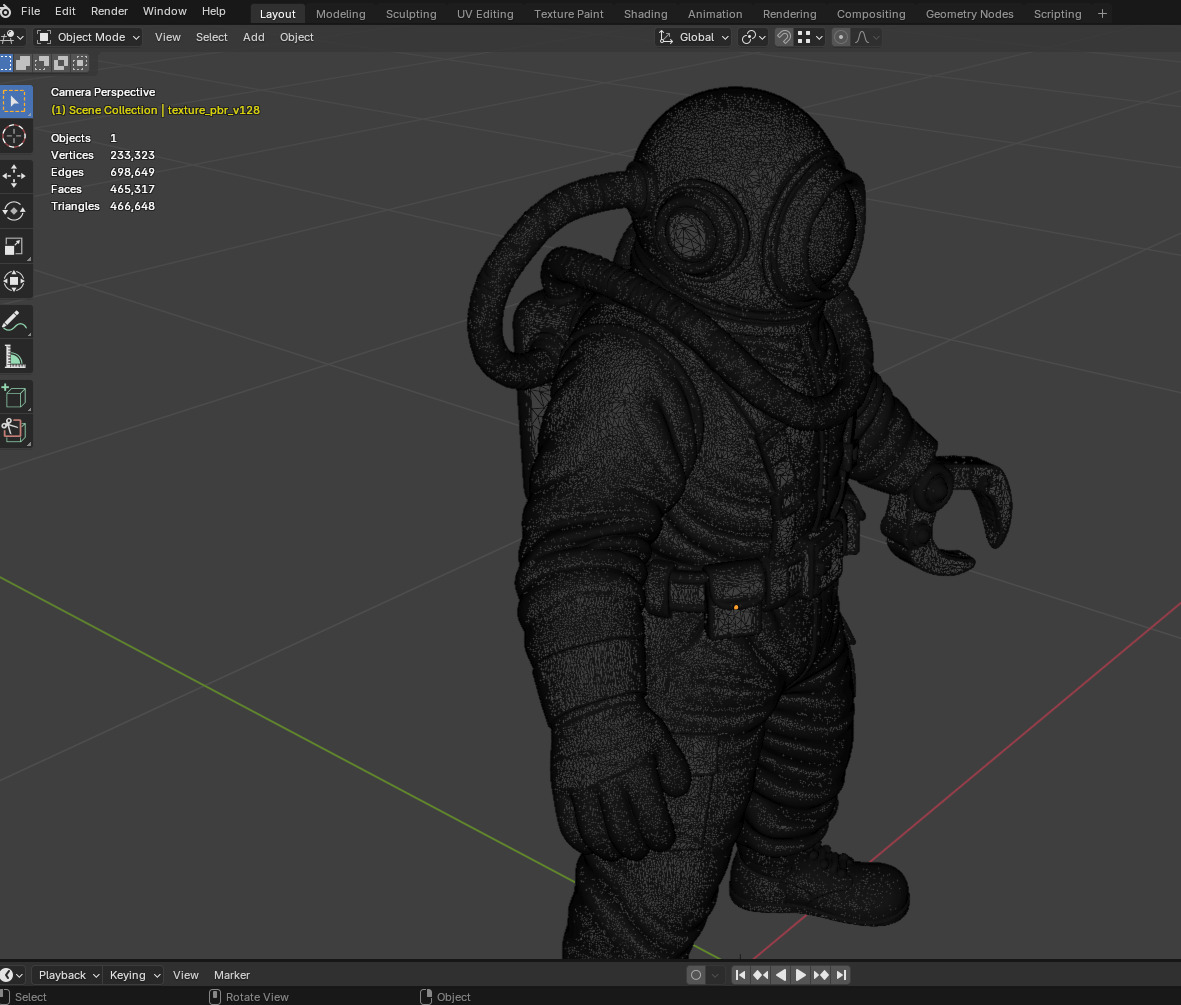Toggle proportional editing
This screenshot has width=1181, height=1005.
[841, 37]
